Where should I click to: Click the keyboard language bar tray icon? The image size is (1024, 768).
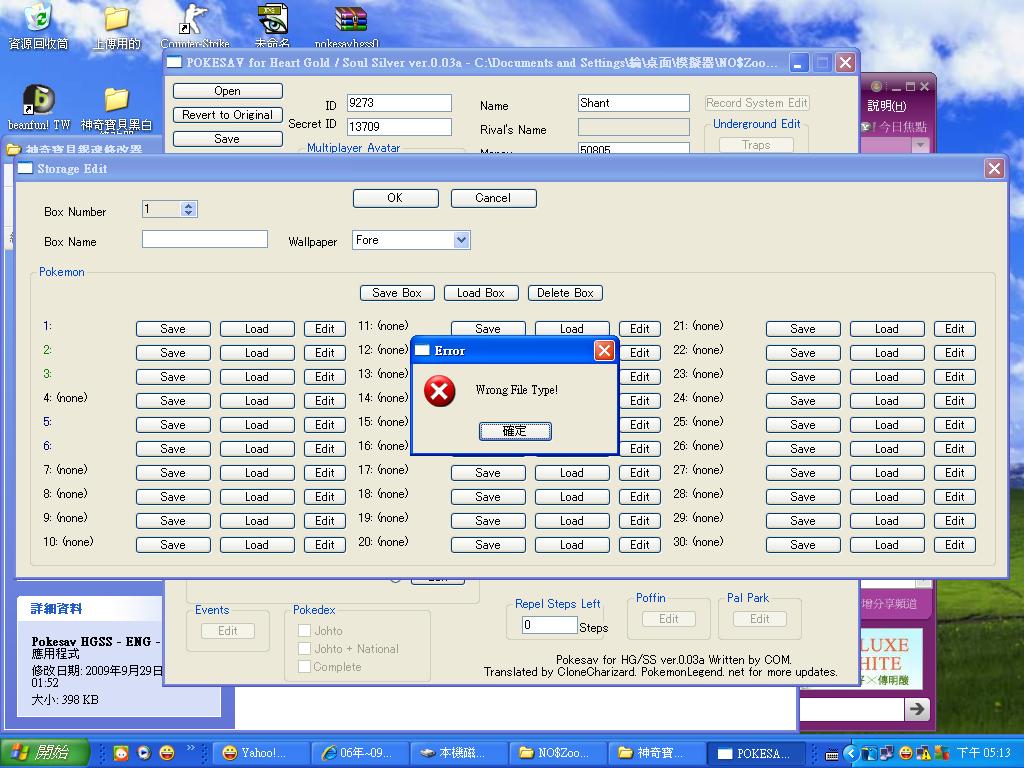(832, 755)
